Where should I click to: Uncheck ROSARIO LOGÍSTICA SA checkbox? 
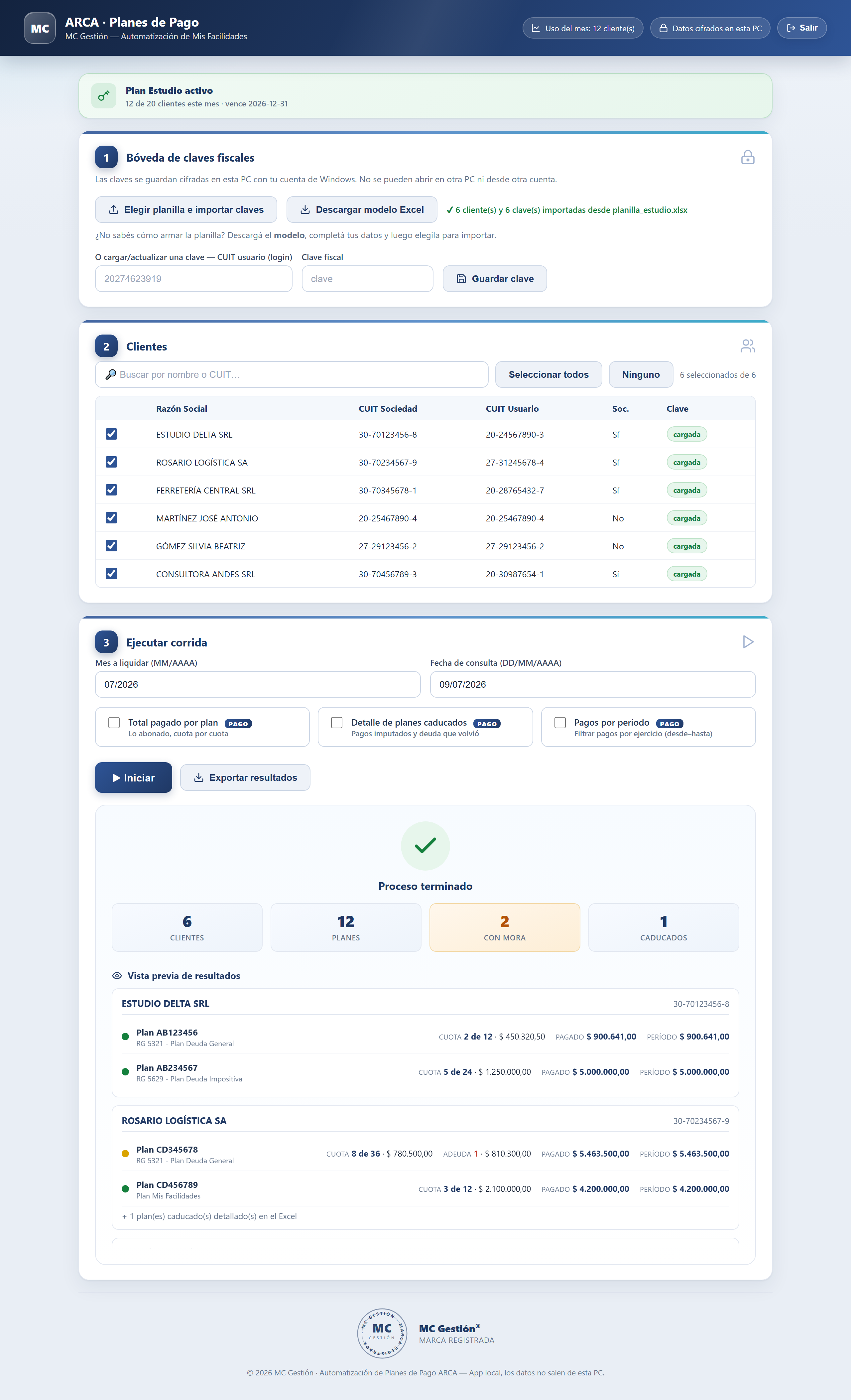pyautogui.click(x=111, y=462)
